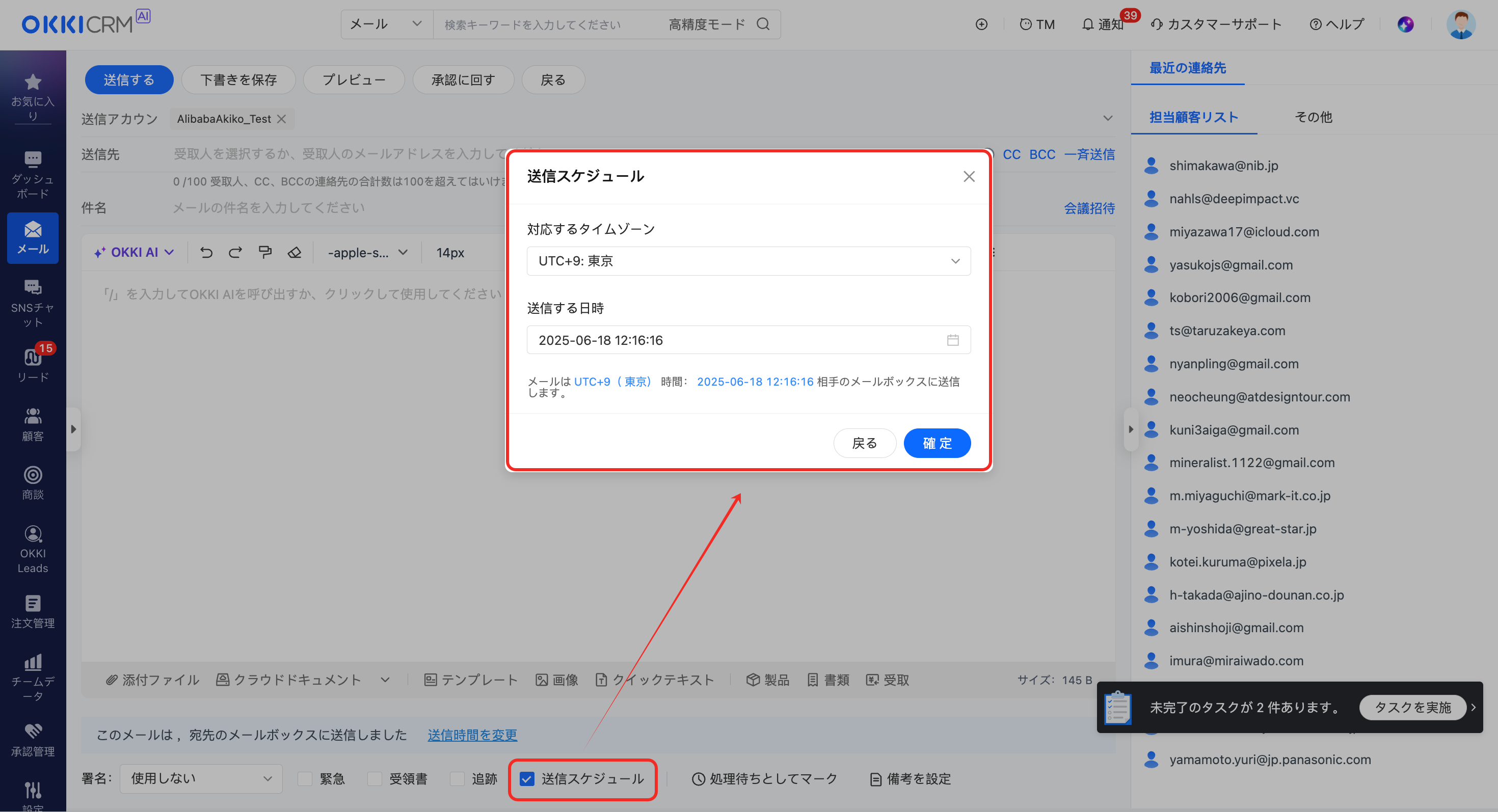Switch to the 担当顧客リスト tab

point(1194,117)
